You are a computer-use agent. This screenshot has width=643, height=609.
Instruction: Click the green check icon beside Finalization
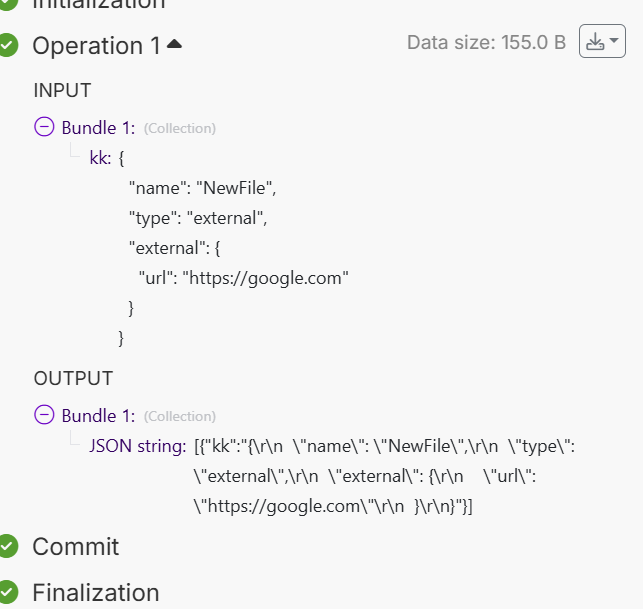pyautogui.click(x=9, y=592)
